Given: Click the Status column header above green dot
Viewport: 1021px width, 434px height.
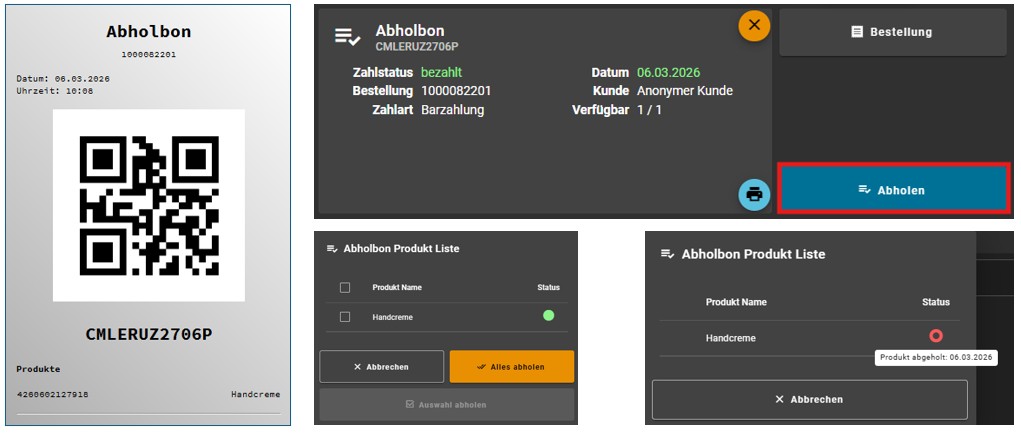Looking at the screenshot, I should point(548,288).
